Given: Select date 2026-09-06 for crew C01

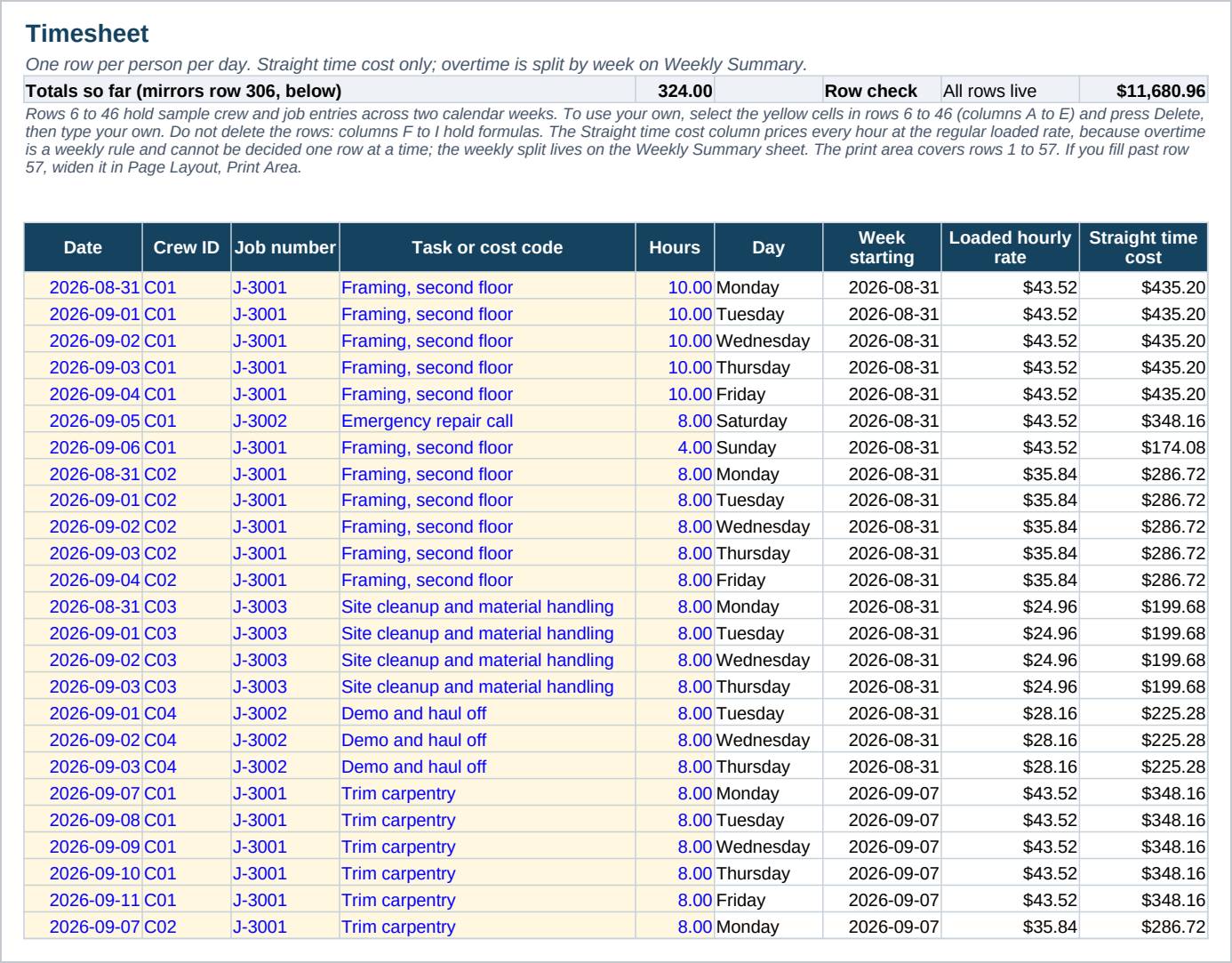Looking at the screenshot, I should [x=83, y=447].
